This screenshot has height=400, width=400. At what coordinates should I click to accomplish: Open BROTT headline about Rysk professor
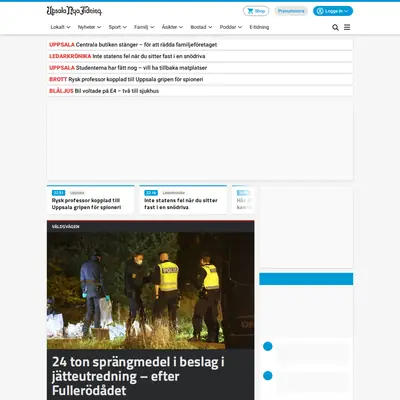click(200, 79)
